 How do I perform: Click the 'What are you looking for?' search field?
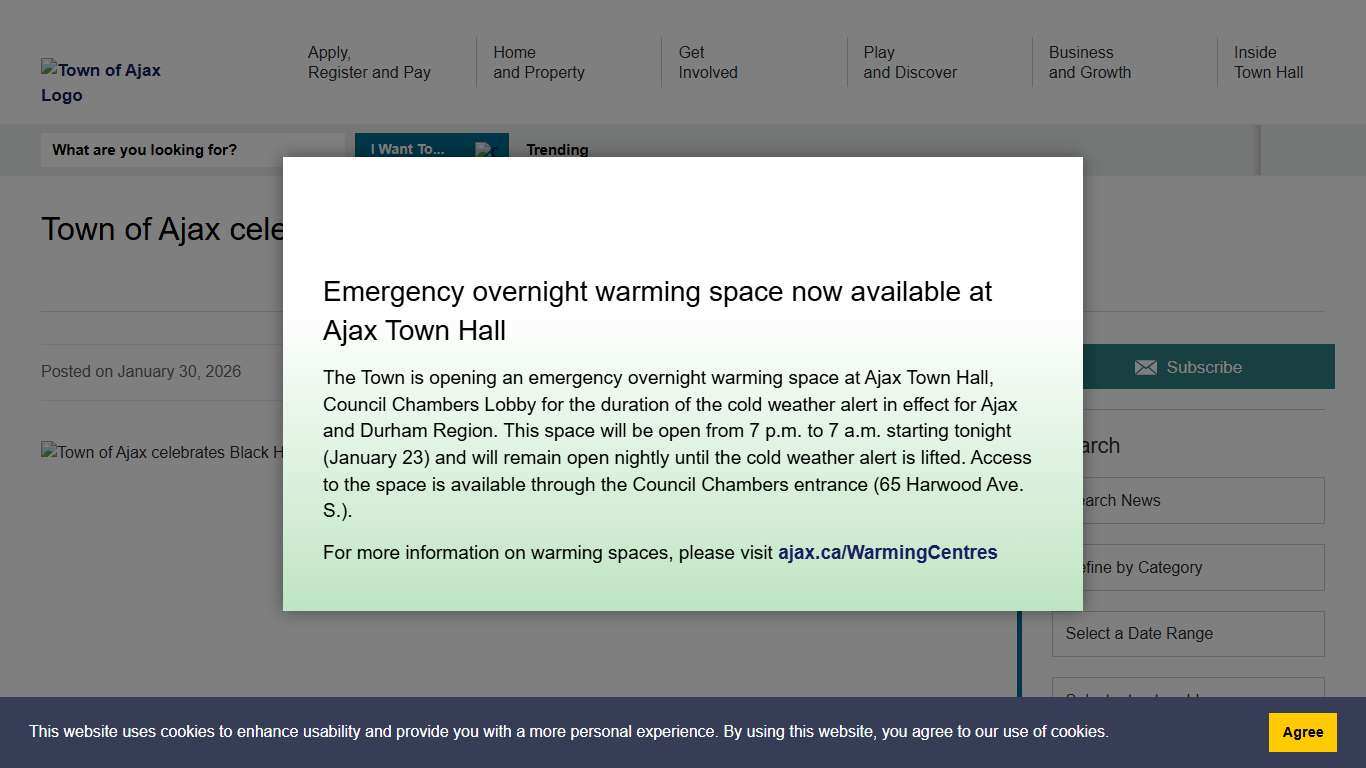pos(192,150)
